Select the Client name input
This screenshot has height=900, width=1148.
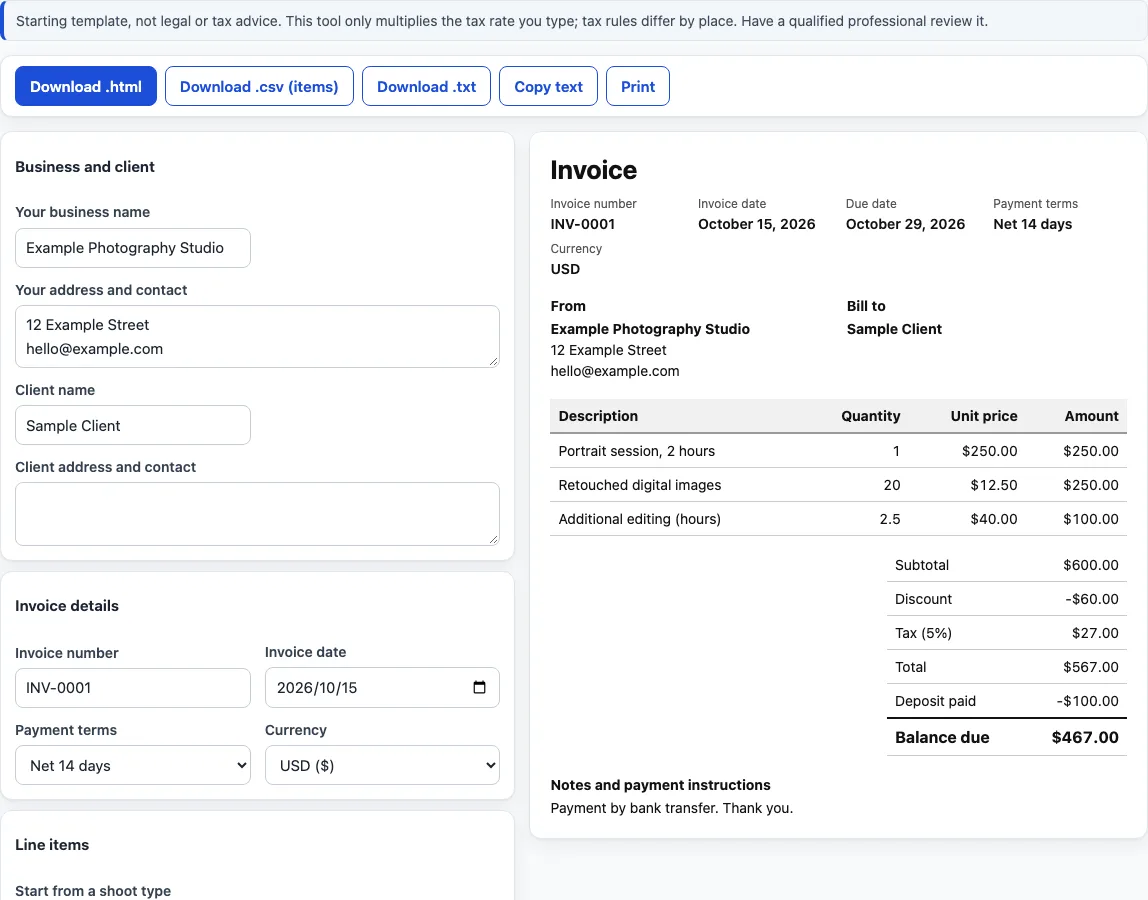(133, 425)
